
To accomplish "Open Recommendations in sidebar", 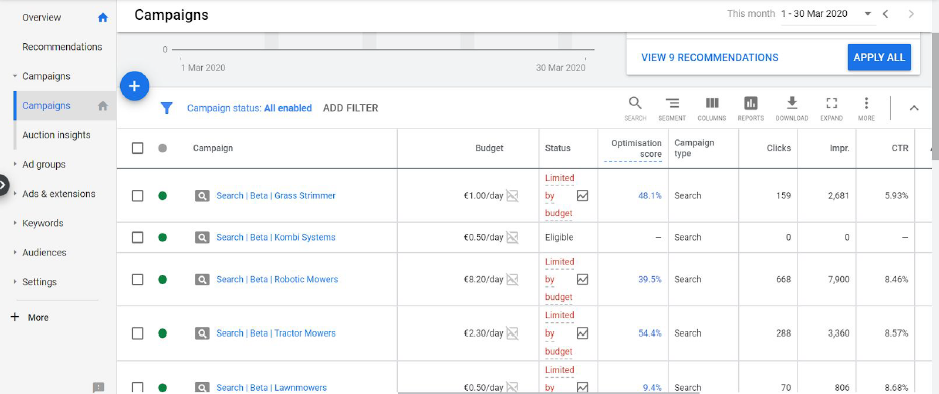I will point(62,47).
